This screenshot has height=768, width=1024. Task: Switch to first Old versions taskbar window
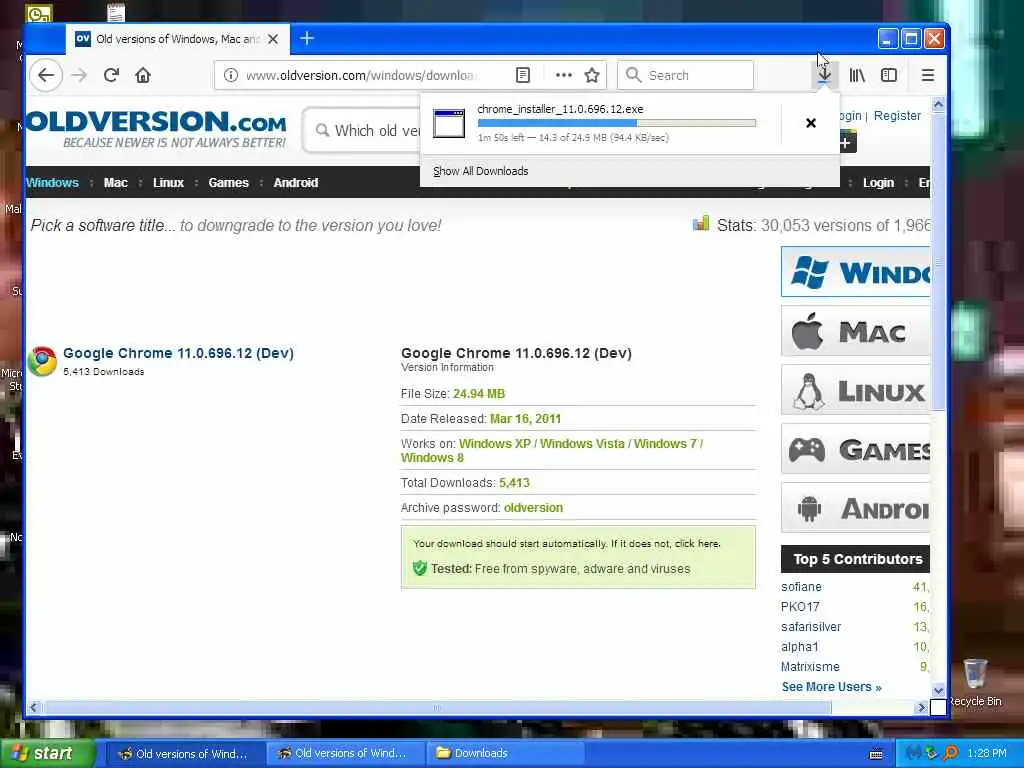(x=185, y=753)
